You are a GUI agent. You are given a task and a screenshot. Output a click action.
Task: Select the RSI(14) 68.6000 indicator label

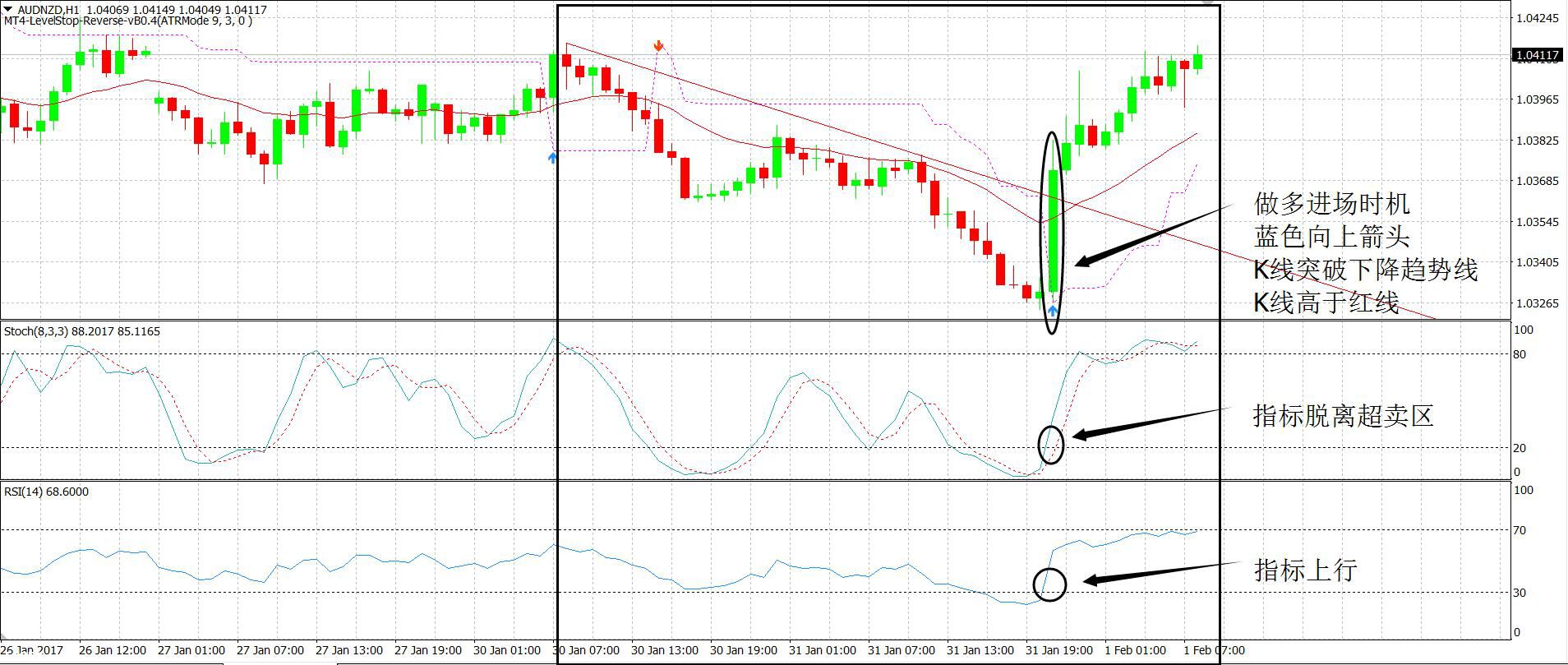47,492
